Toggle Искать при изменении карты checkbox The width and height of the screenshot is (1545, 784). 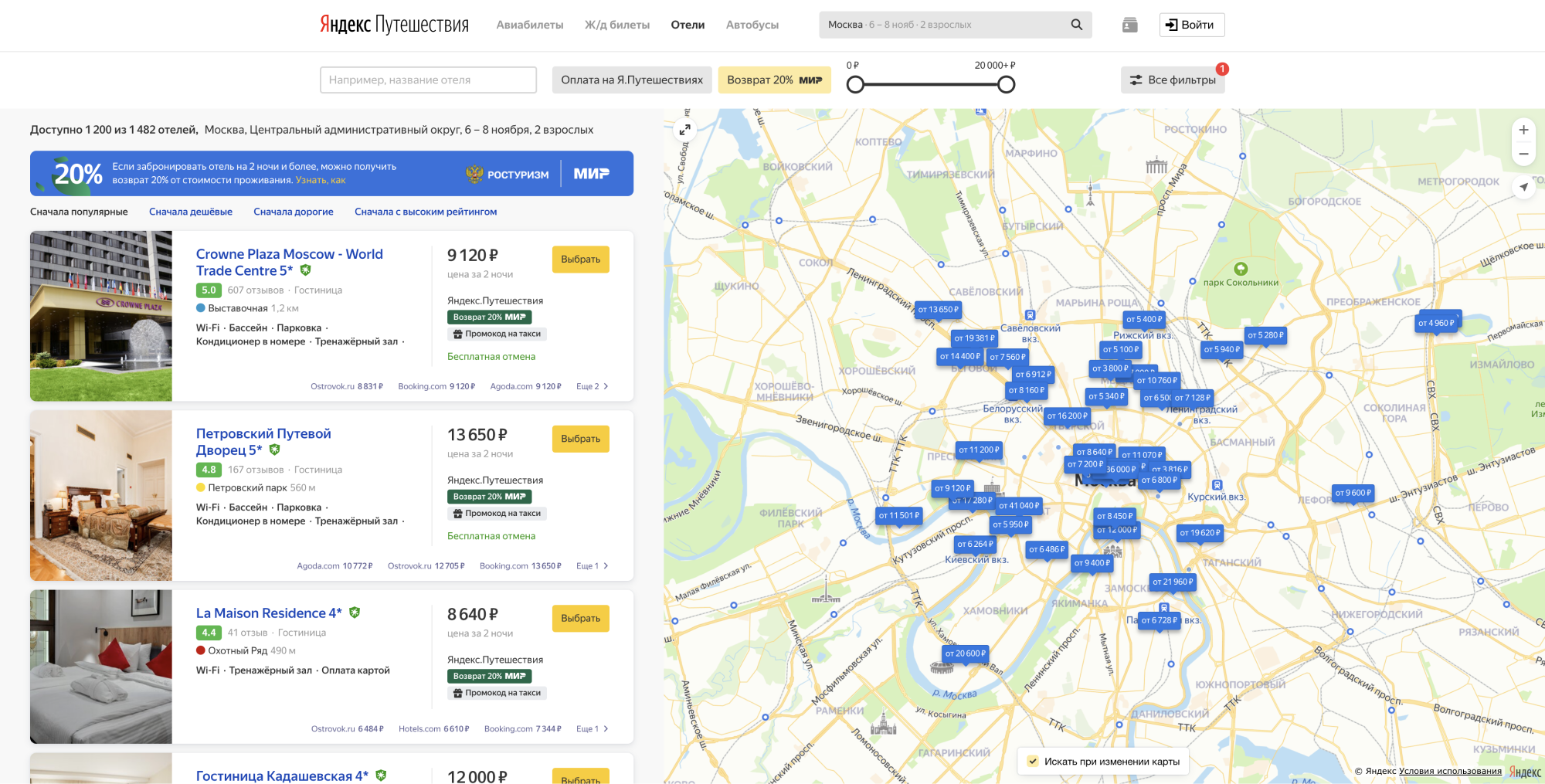pyautogui.click(x=1033, y=762)
